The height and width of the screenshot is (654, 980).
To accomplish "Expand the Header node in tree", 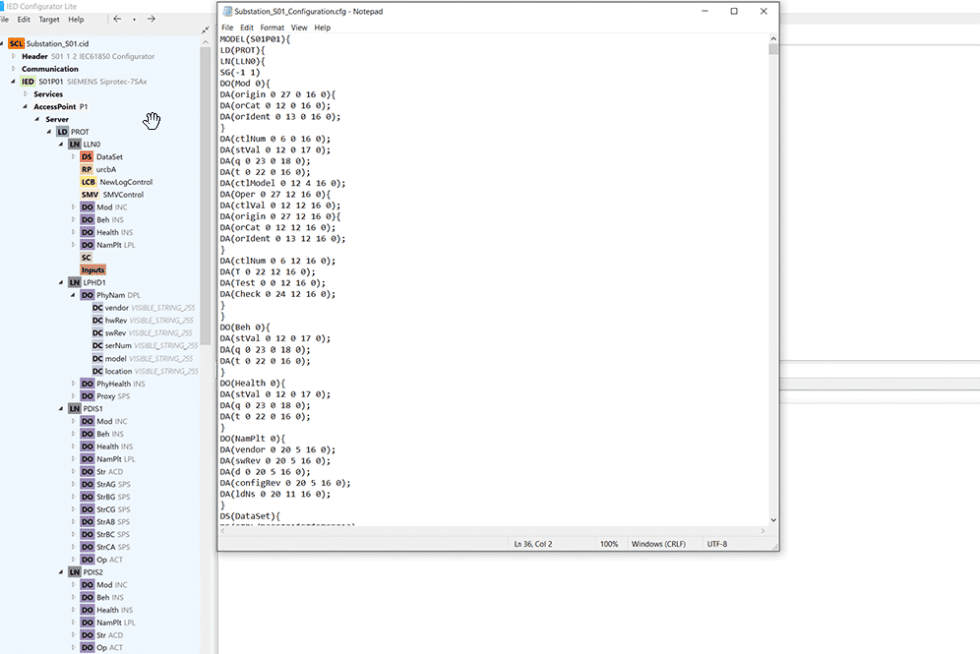I will coord(14,56).
